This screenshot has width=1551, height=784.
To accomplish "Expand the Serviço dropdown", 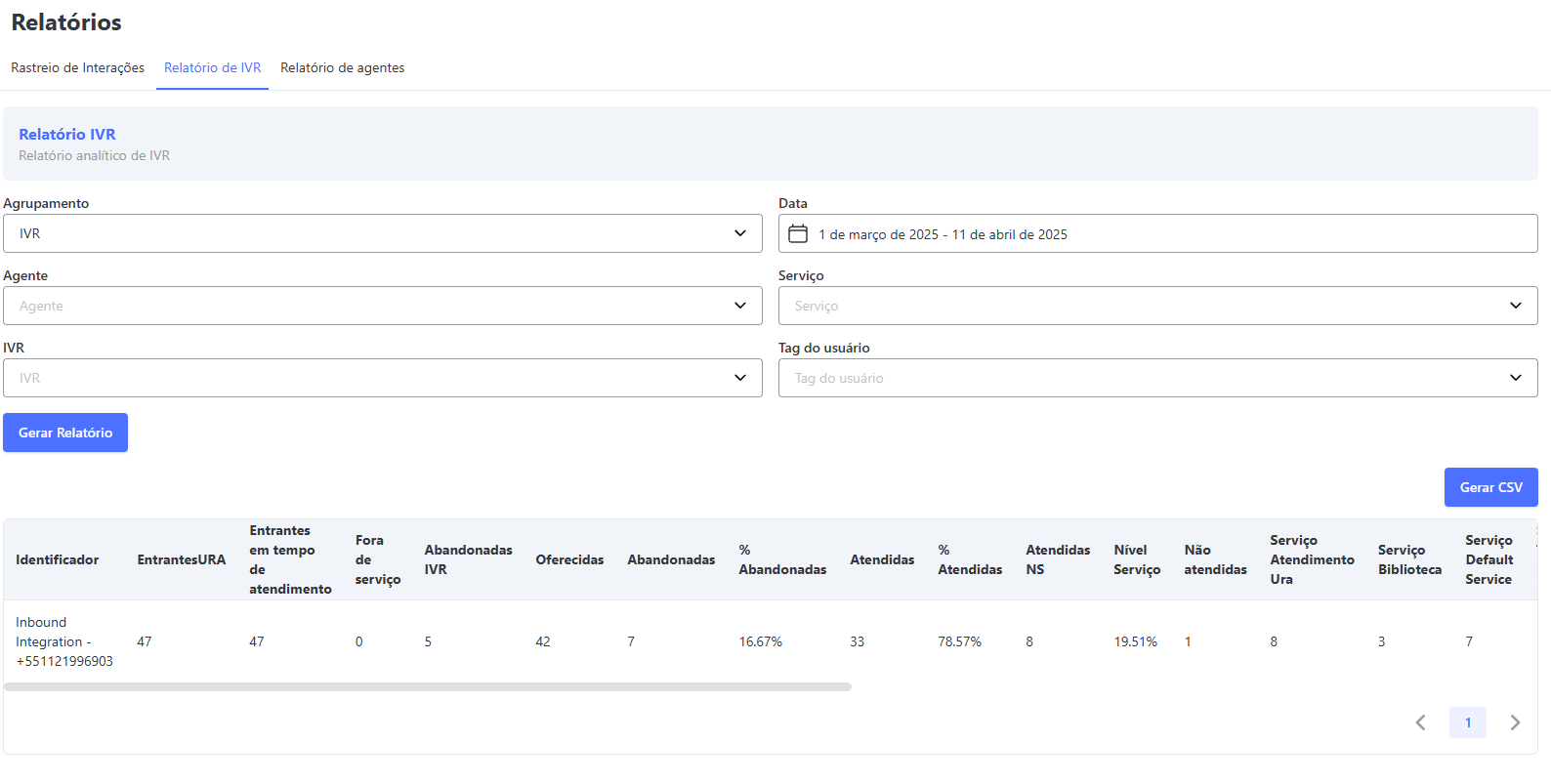I will [x=1157, y=306].
